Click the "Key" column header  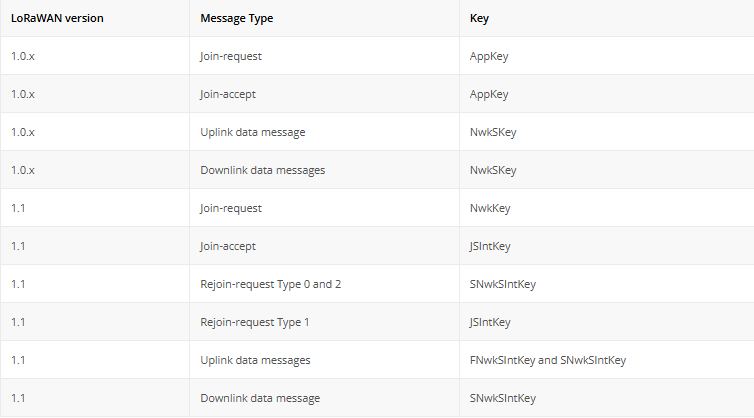(479, 19)
